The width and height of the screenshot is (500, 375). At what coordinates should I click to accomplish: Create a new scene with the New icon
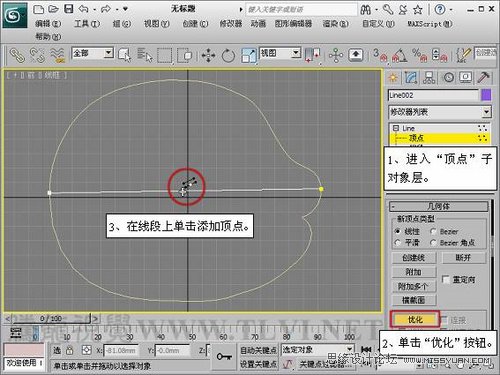38,9
